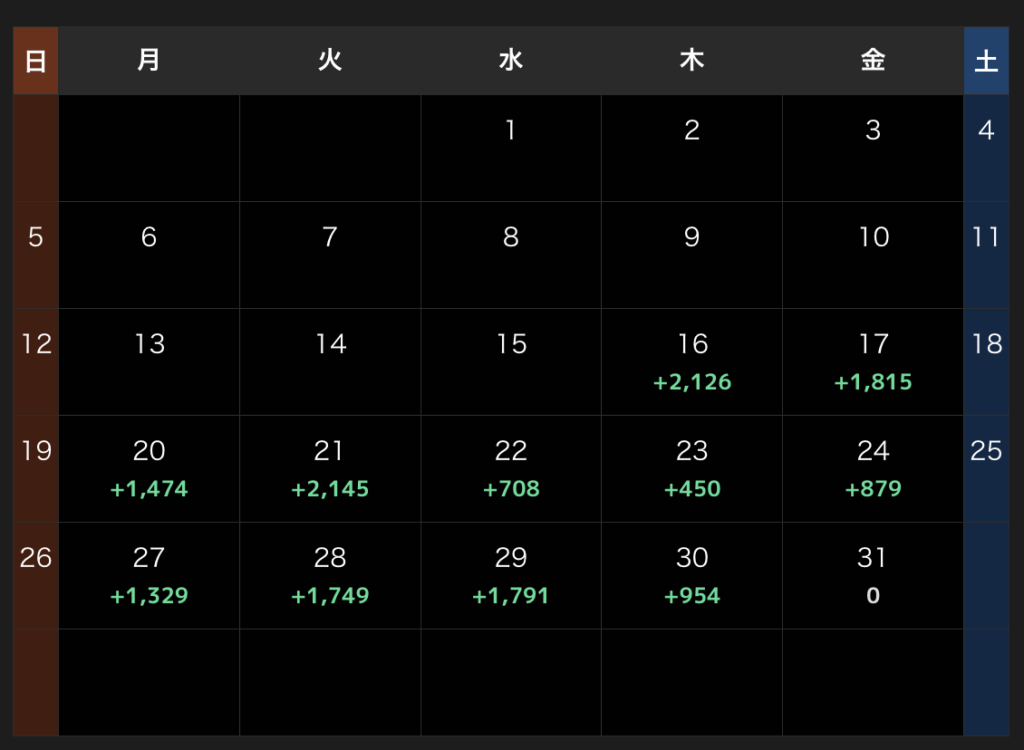
Task: Open day 27 showing +1,329
Action: (x=149, y=576)
